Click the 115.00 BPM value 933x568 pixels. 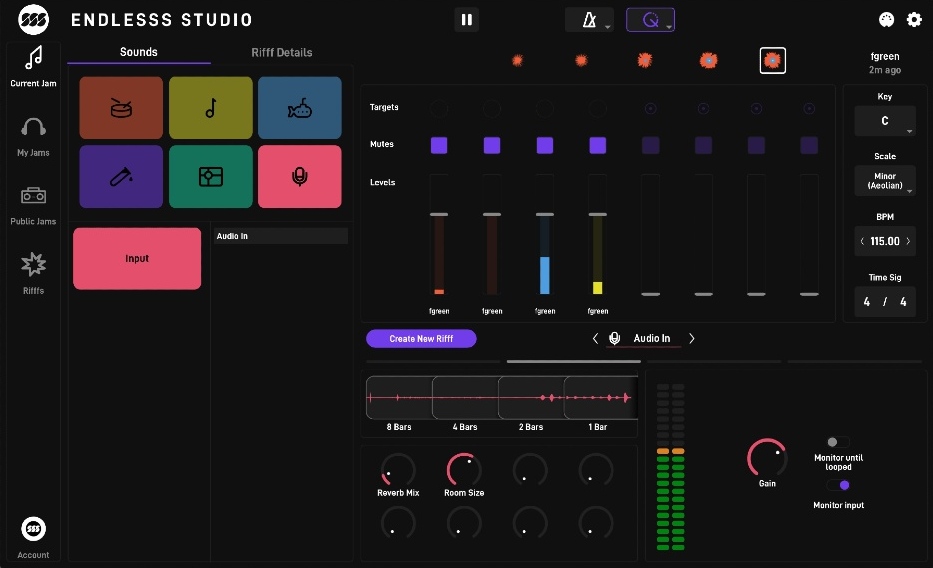point(885,241)
